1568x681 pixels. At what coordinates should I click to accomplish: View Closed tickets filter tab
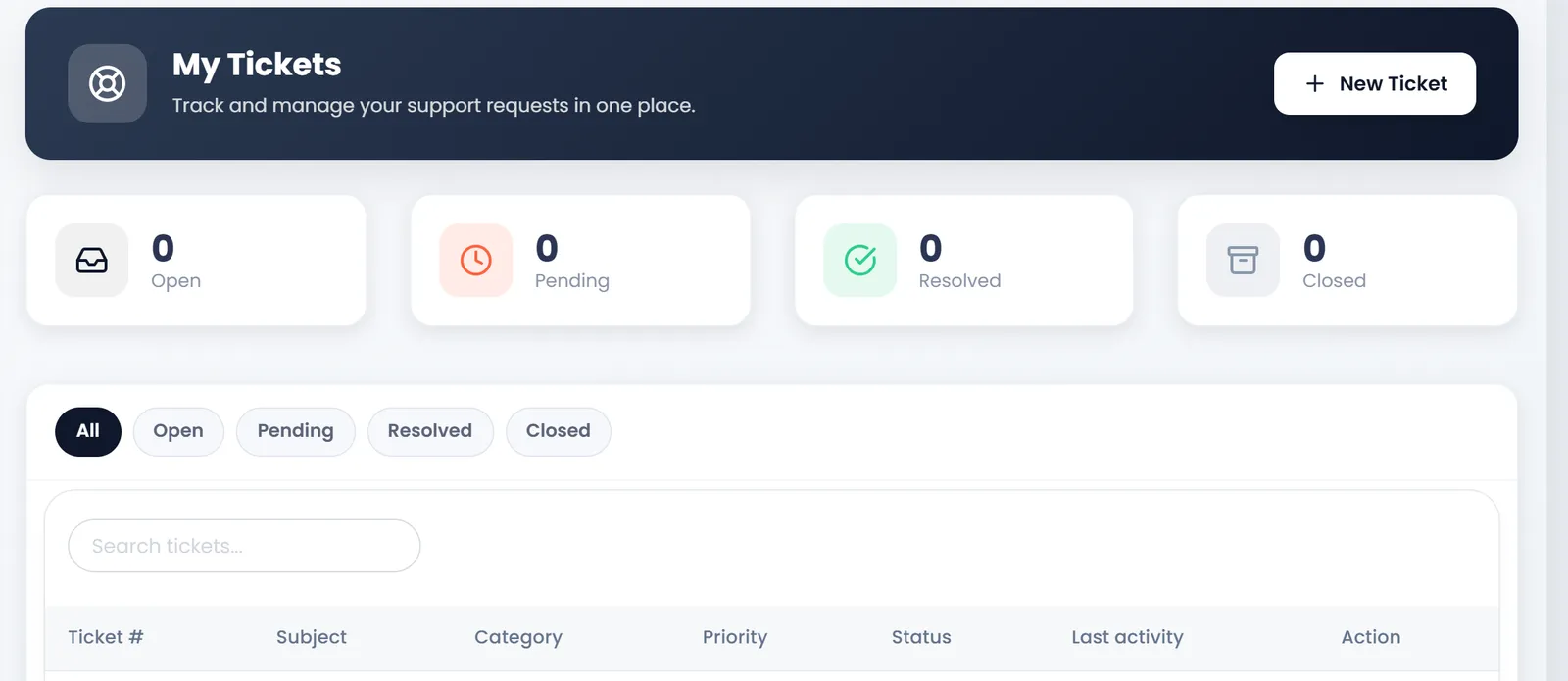click(x=559, y=431)
